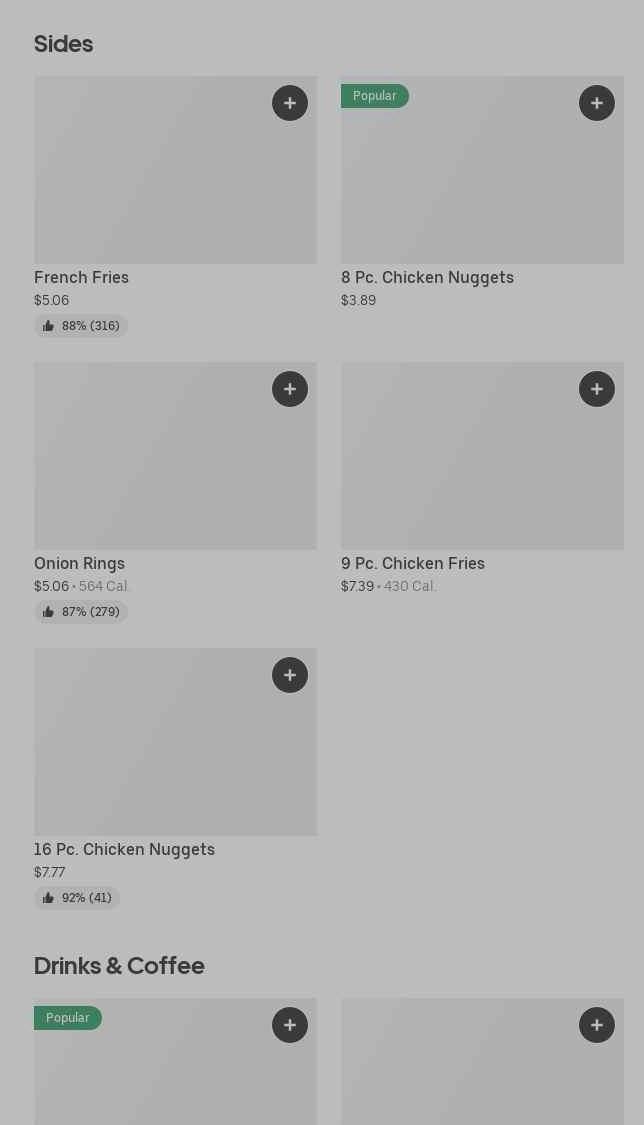The width and height of the screenshot is (644, 1125).
Task: Click the Onion Rings item name
Action: coord(79,563)
